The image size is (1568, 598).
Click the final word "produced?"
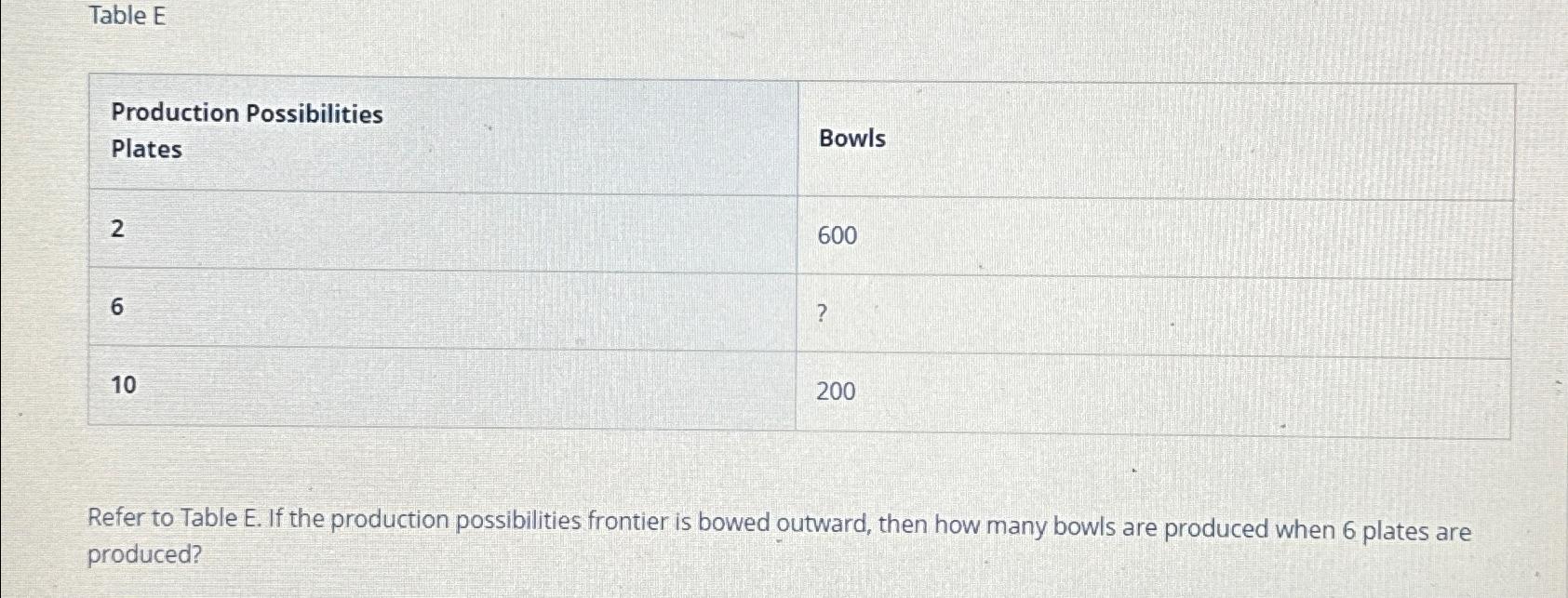144,555
